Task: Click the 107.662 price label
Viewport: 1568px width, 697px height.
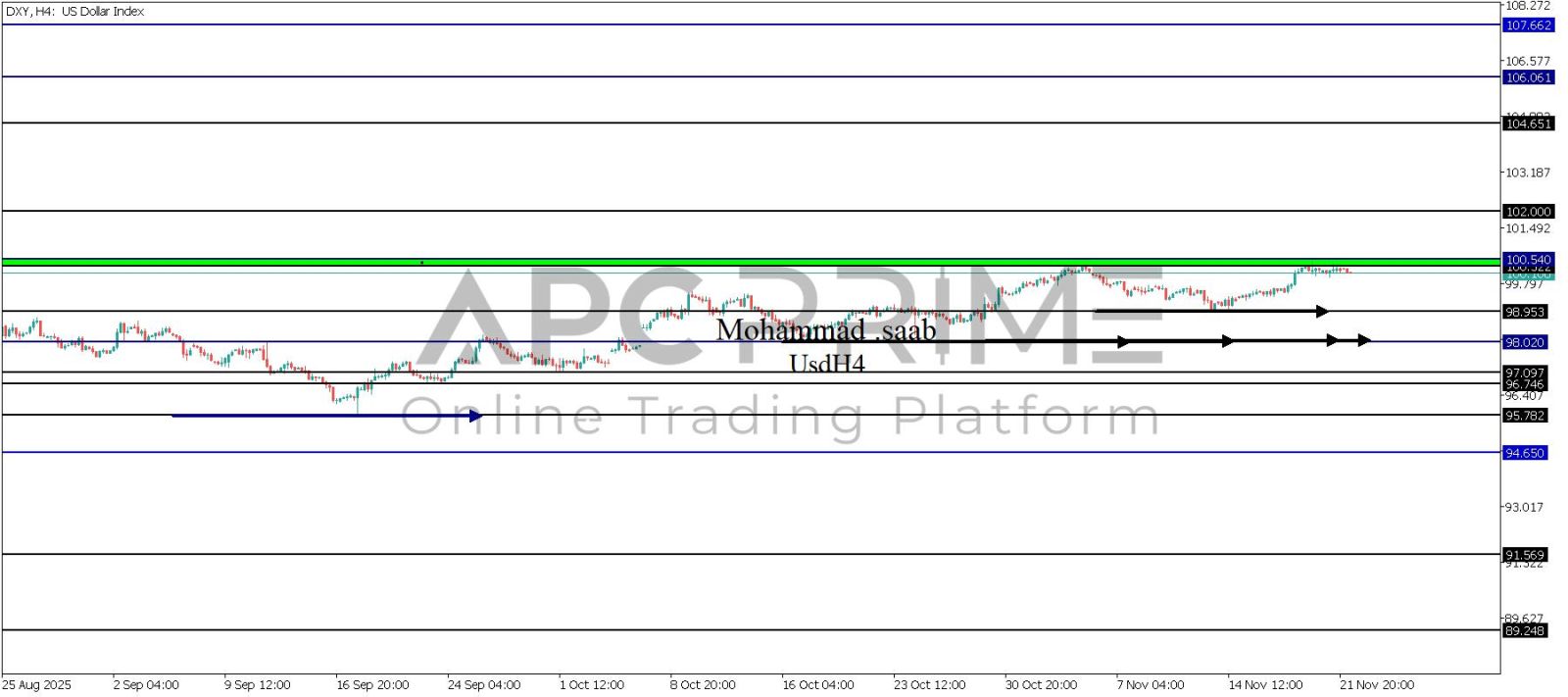Action: 1528,25
